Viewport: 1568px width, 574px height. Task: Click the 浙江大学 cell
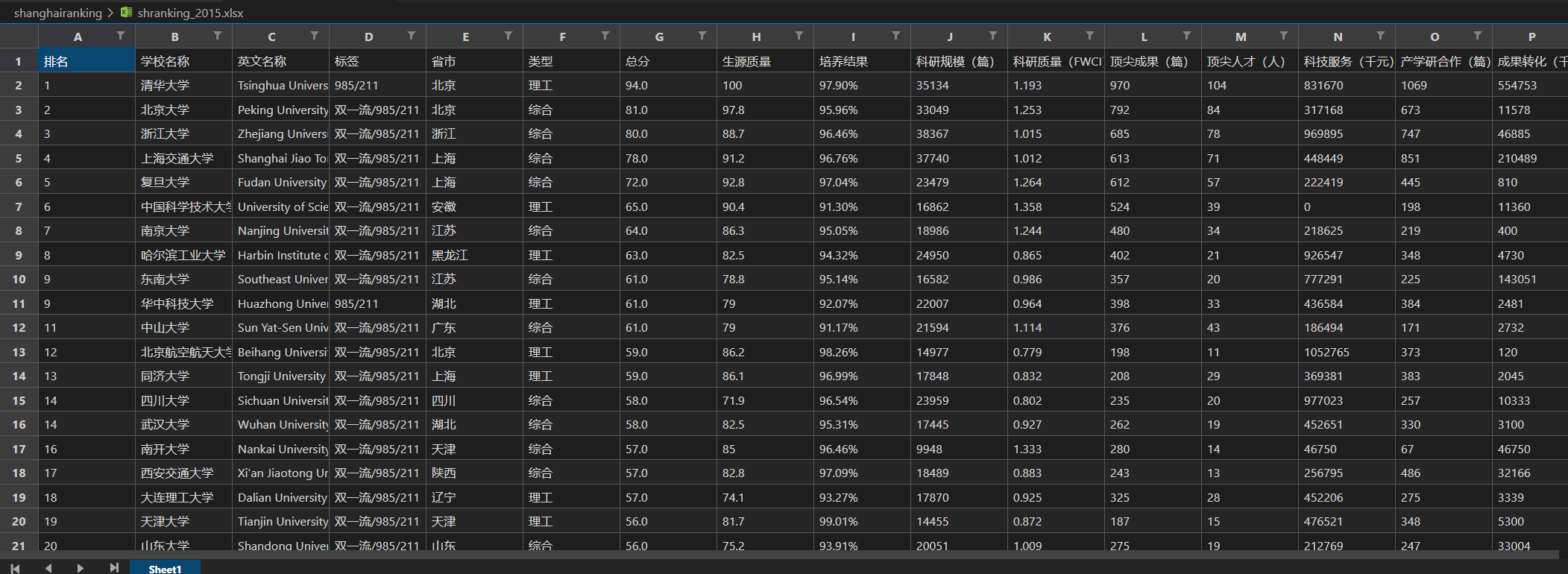coord(183,133)
